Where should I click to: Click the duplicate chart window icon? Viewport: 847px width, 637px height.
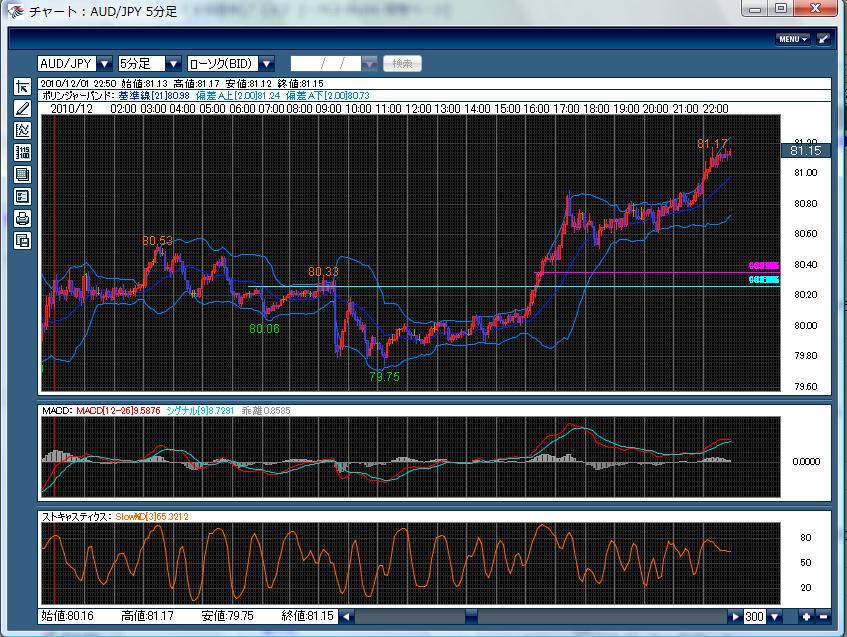pos(22,240)
